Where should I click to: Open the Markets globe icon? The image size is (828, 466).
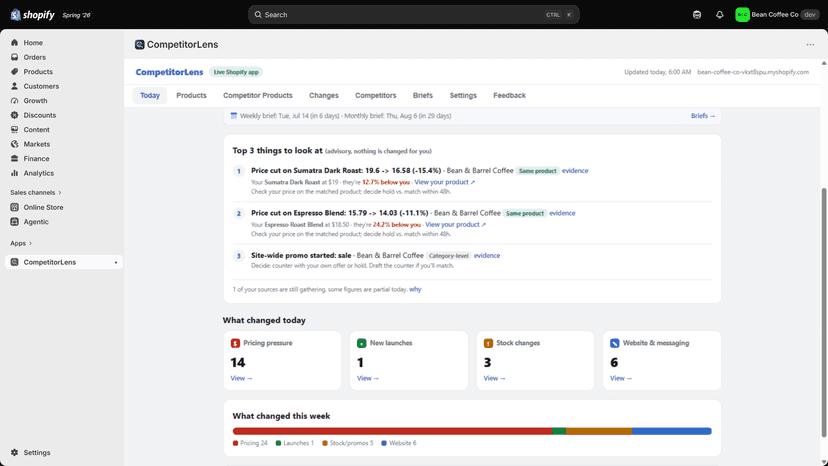click(14, 144)
